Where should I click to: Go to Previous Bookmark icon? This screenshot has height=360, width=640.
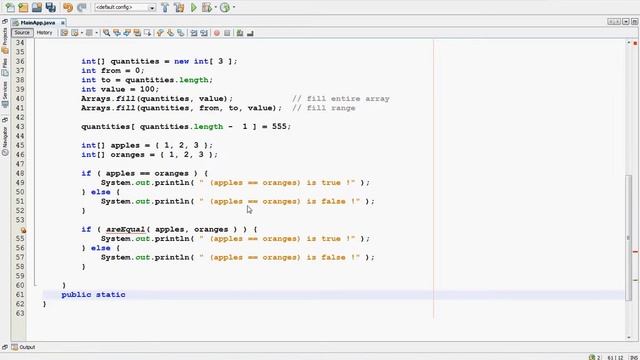pos(160,33)
